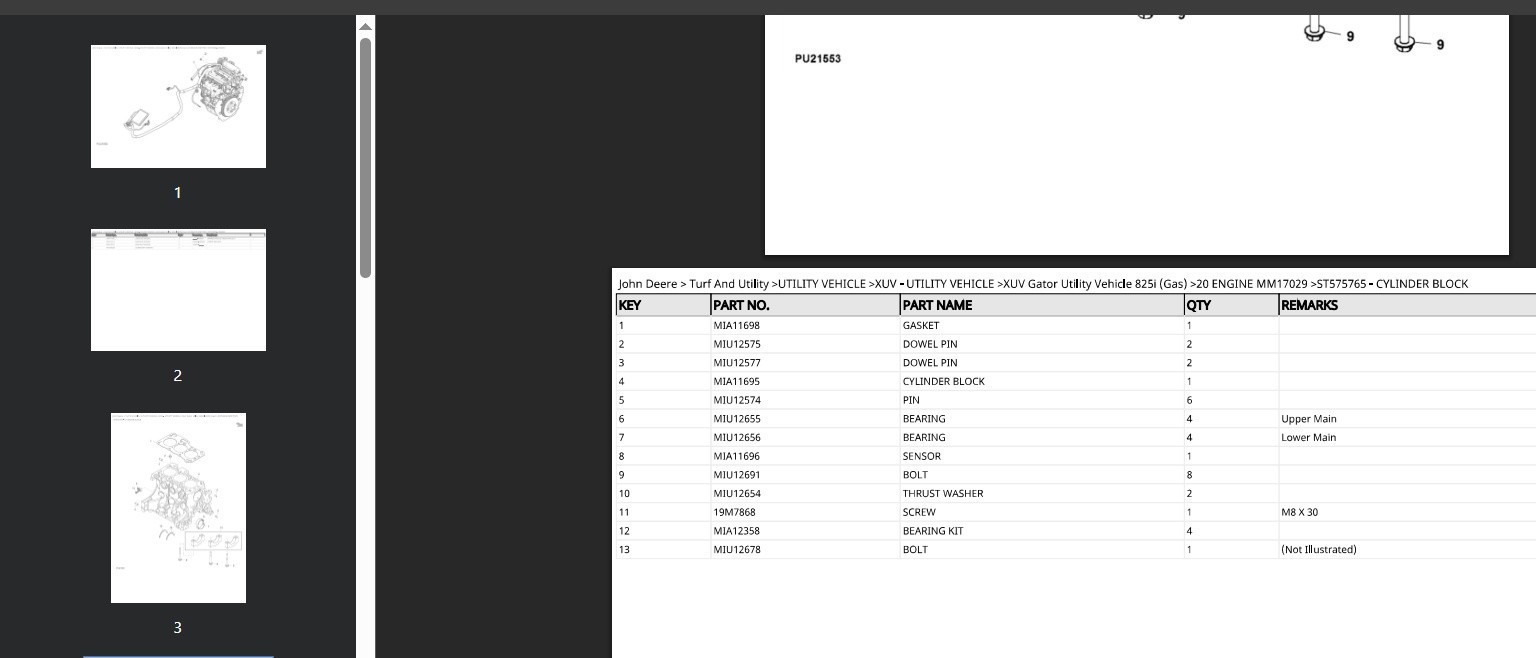
Task: Select part number MIU12577
Action: (x=737, y=363)
